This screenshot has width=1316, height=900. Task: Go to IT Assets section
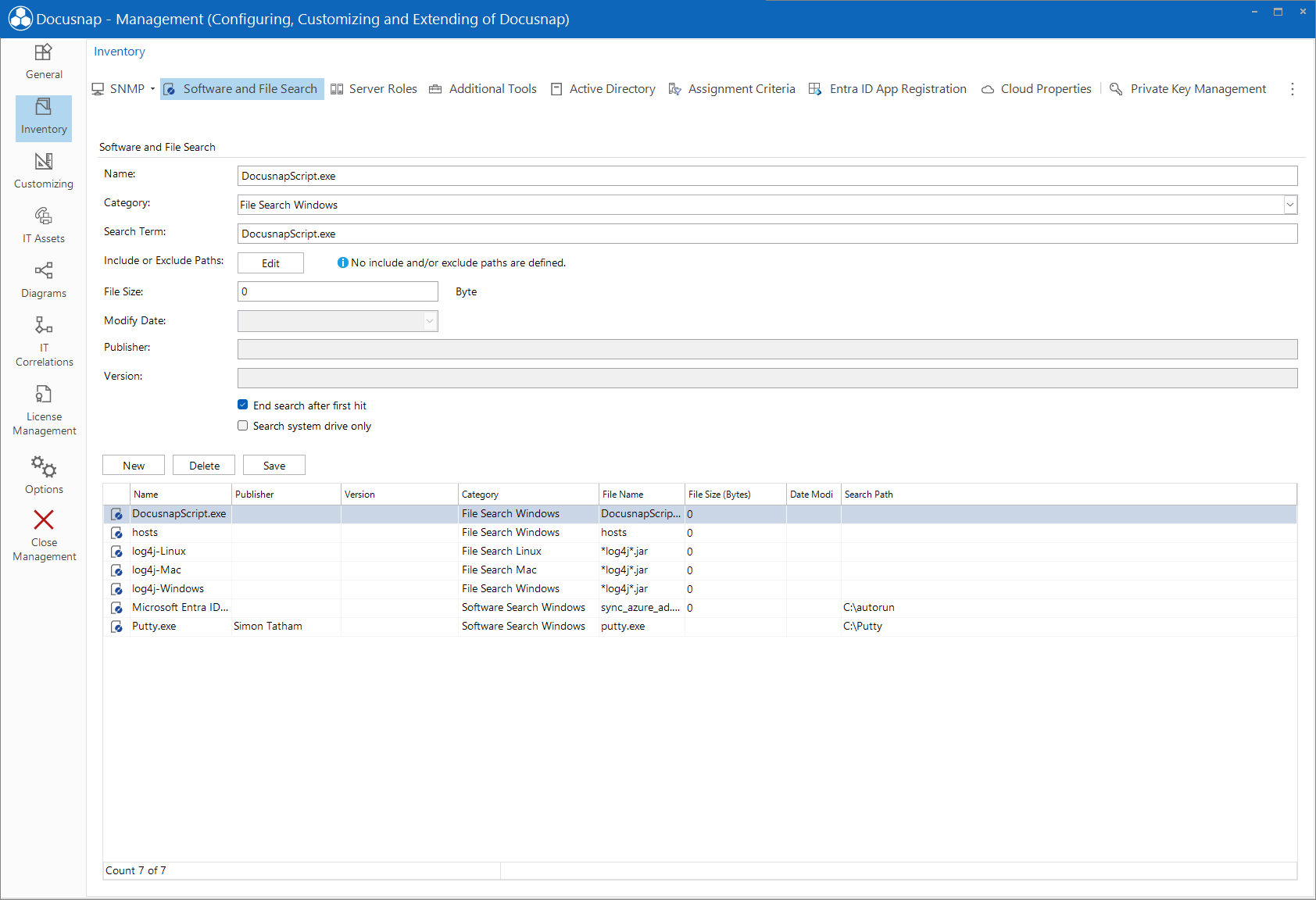44,226
